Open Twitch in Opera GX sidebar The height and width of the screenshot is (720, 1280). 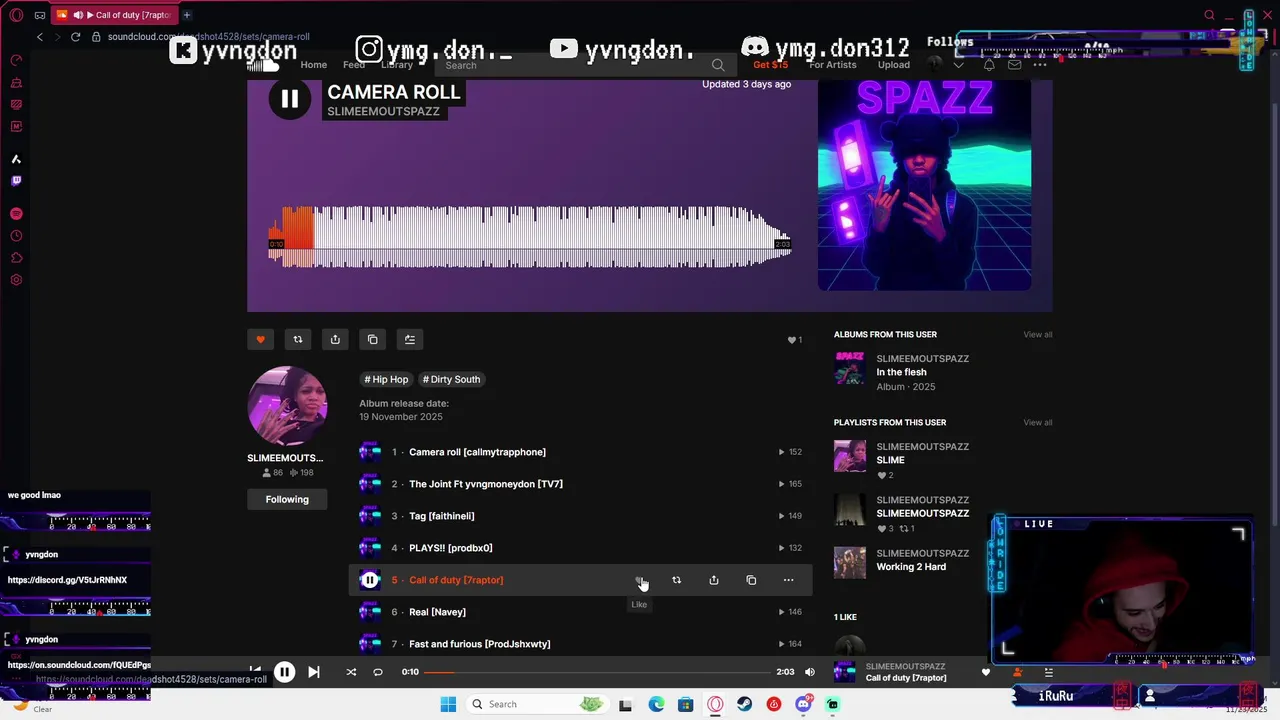[16, 181]
